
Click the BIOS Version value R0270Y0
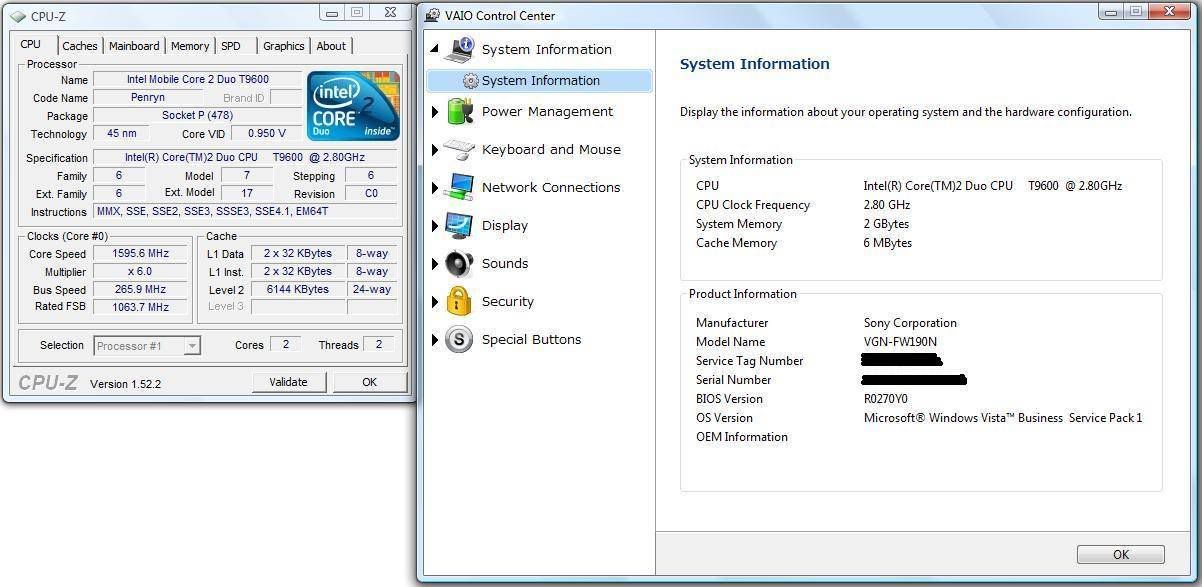[x=886, y=399]
